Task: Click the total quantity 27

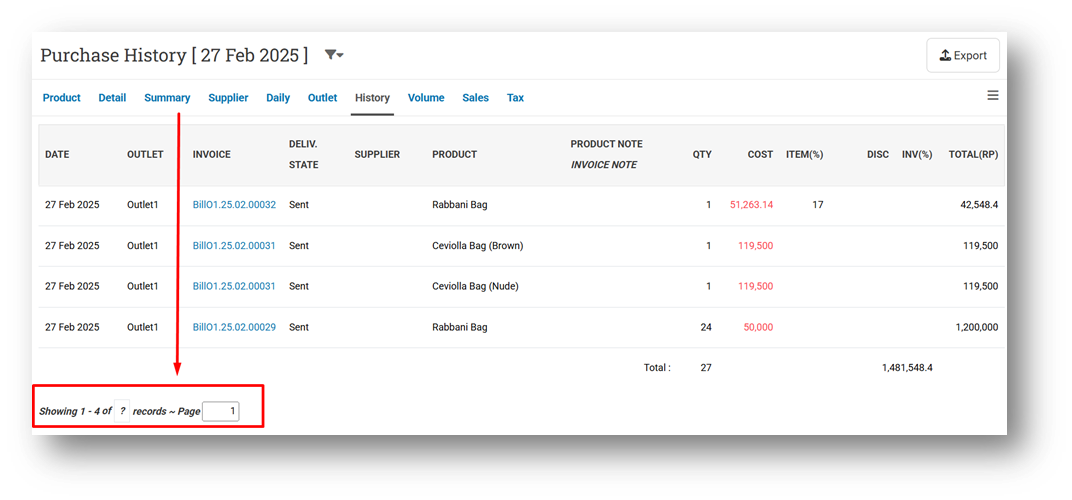Action: [706, 367]
